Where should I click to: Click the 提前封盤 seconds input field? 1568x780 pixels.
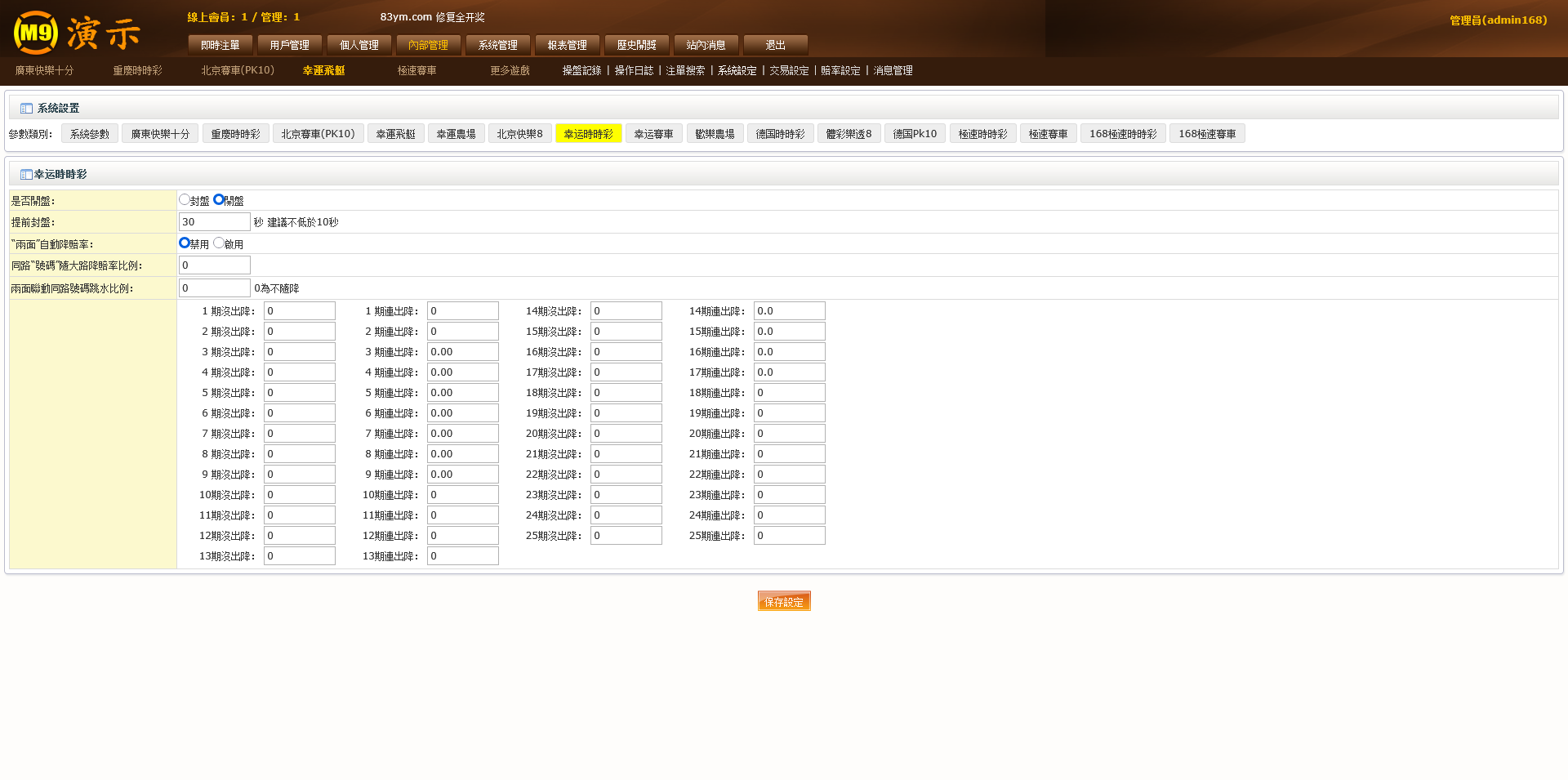(214, 222)
